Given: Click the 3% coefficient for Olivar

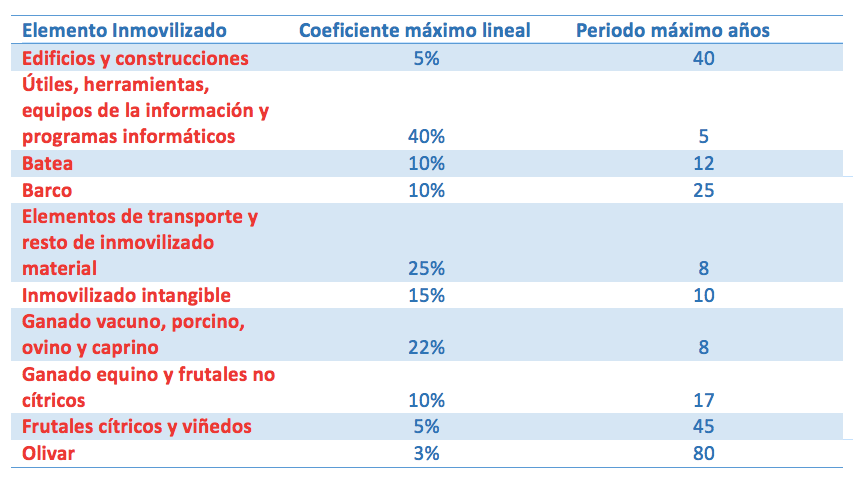Looking at the screenshot, I should (x=426, y=453).
